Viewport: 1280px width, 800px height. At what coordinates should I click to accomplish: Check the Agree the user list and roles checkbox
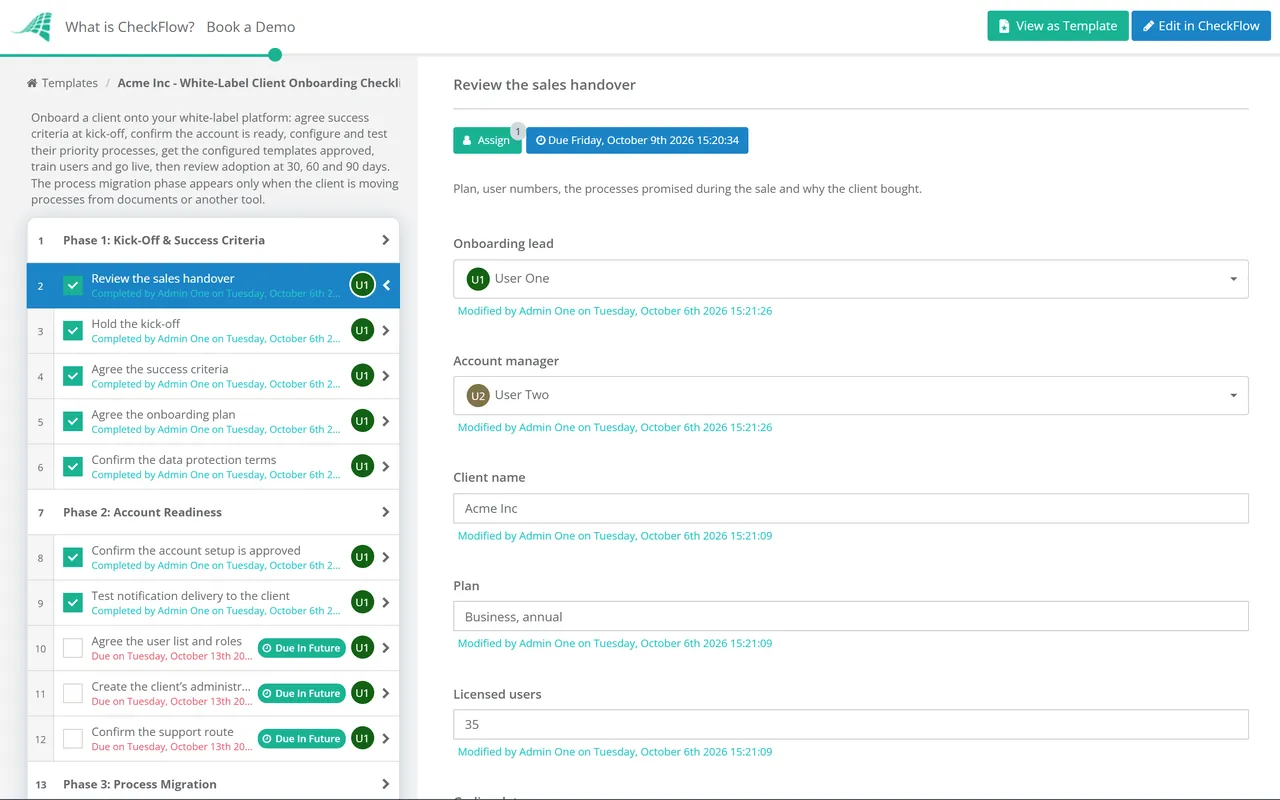click(x=73, y=648)
